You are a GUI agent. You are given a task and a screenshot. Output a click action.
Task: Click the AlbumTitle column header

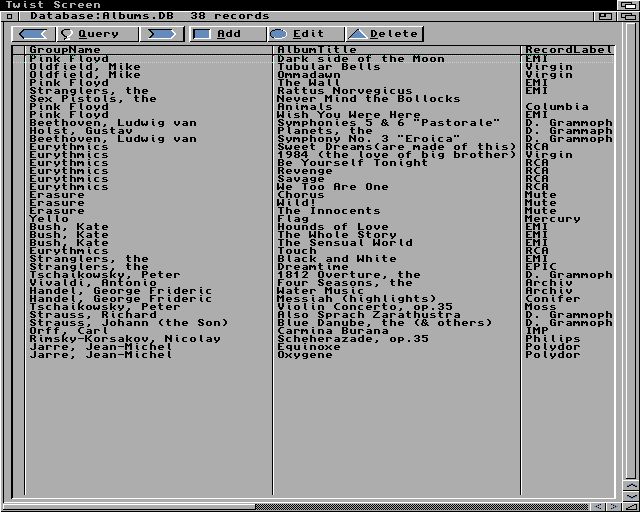(317, 50)
